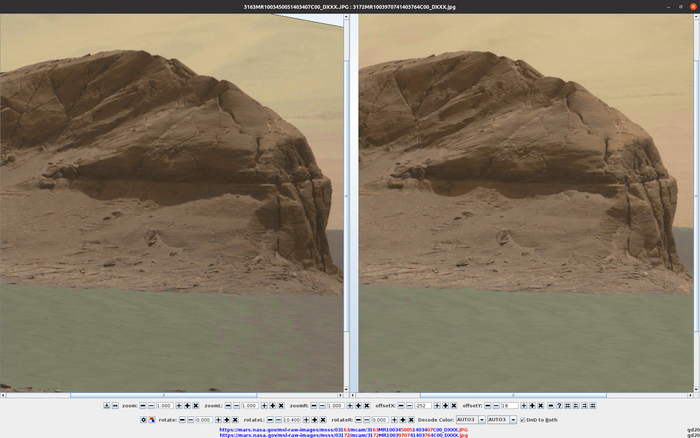The image size is (700, 438).
Task: Click the thick minus button for rotateL
Action: click(x=270, y=420)
